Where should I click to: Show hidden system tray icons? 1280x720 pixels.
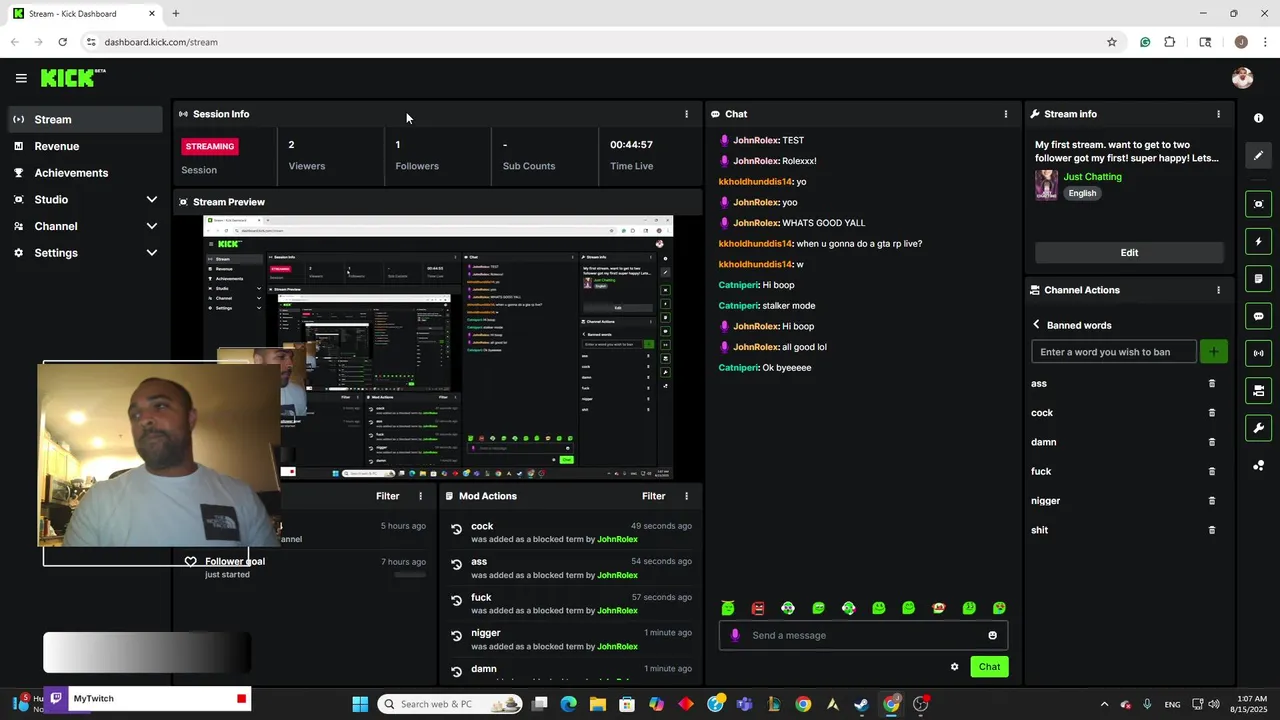click(1104, 704)
